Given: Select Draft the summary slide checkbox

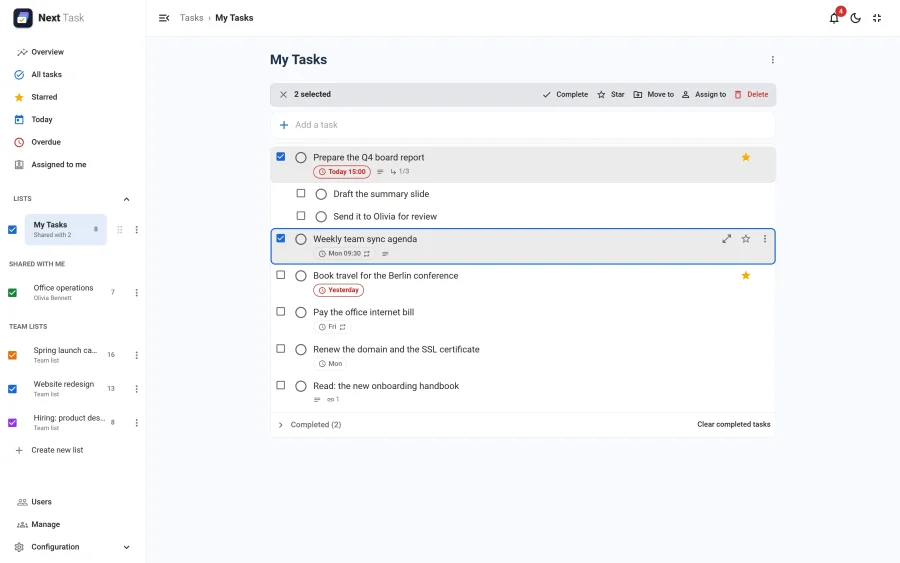Looking at the screenshot, I should pyautogui.click(x=301, y=193).
